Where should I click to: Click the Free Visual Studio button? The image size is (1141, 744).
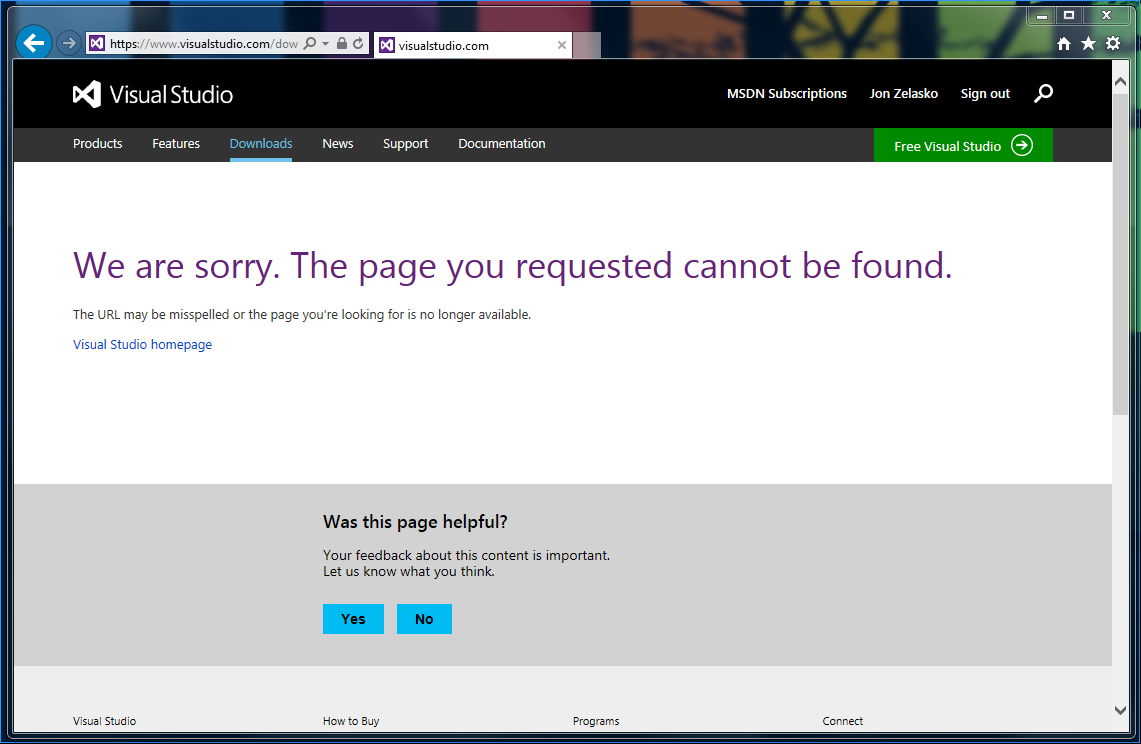(963, 146)
